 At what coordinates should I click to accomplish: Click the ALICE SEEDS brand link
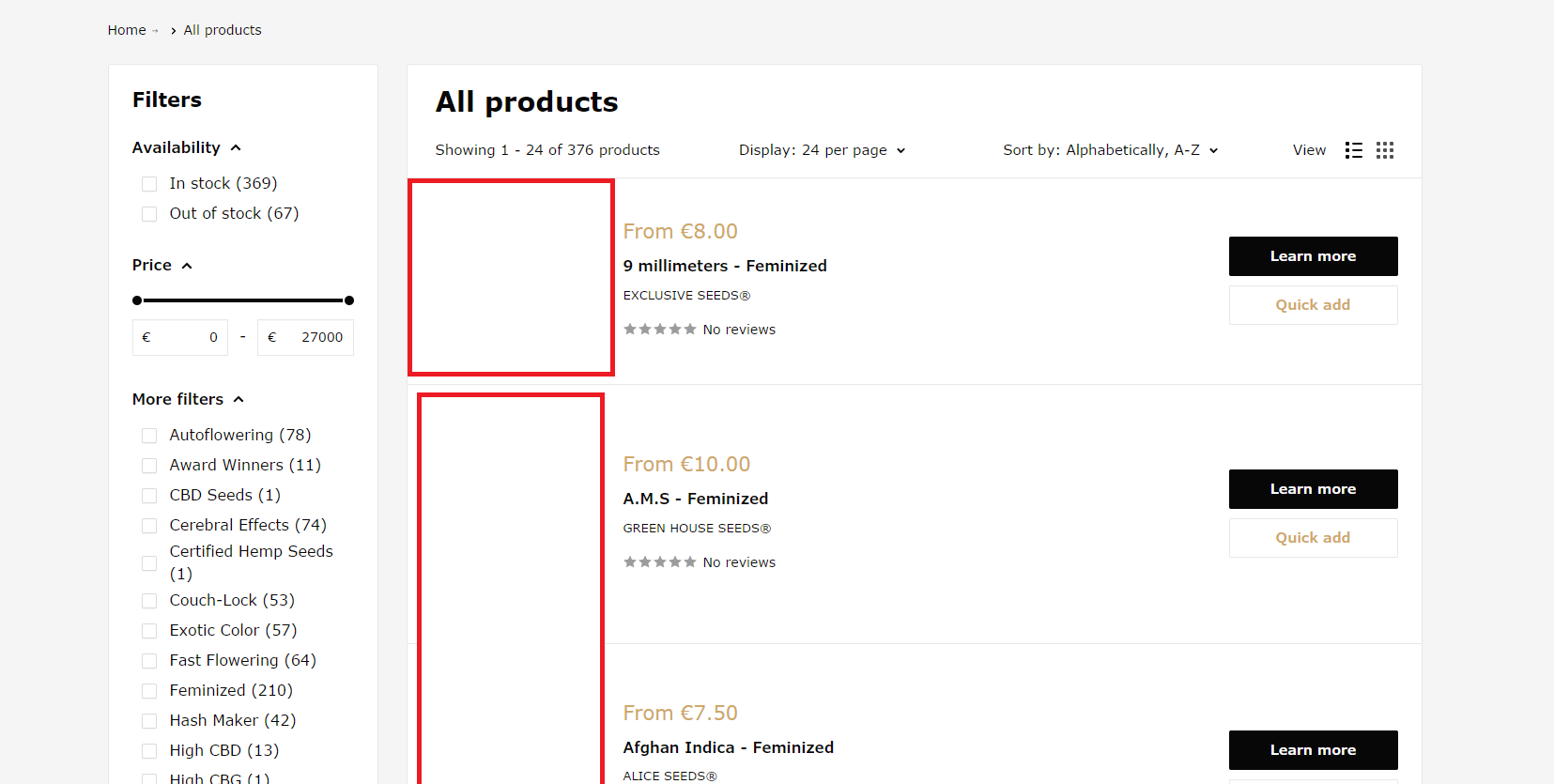(670, 776)
